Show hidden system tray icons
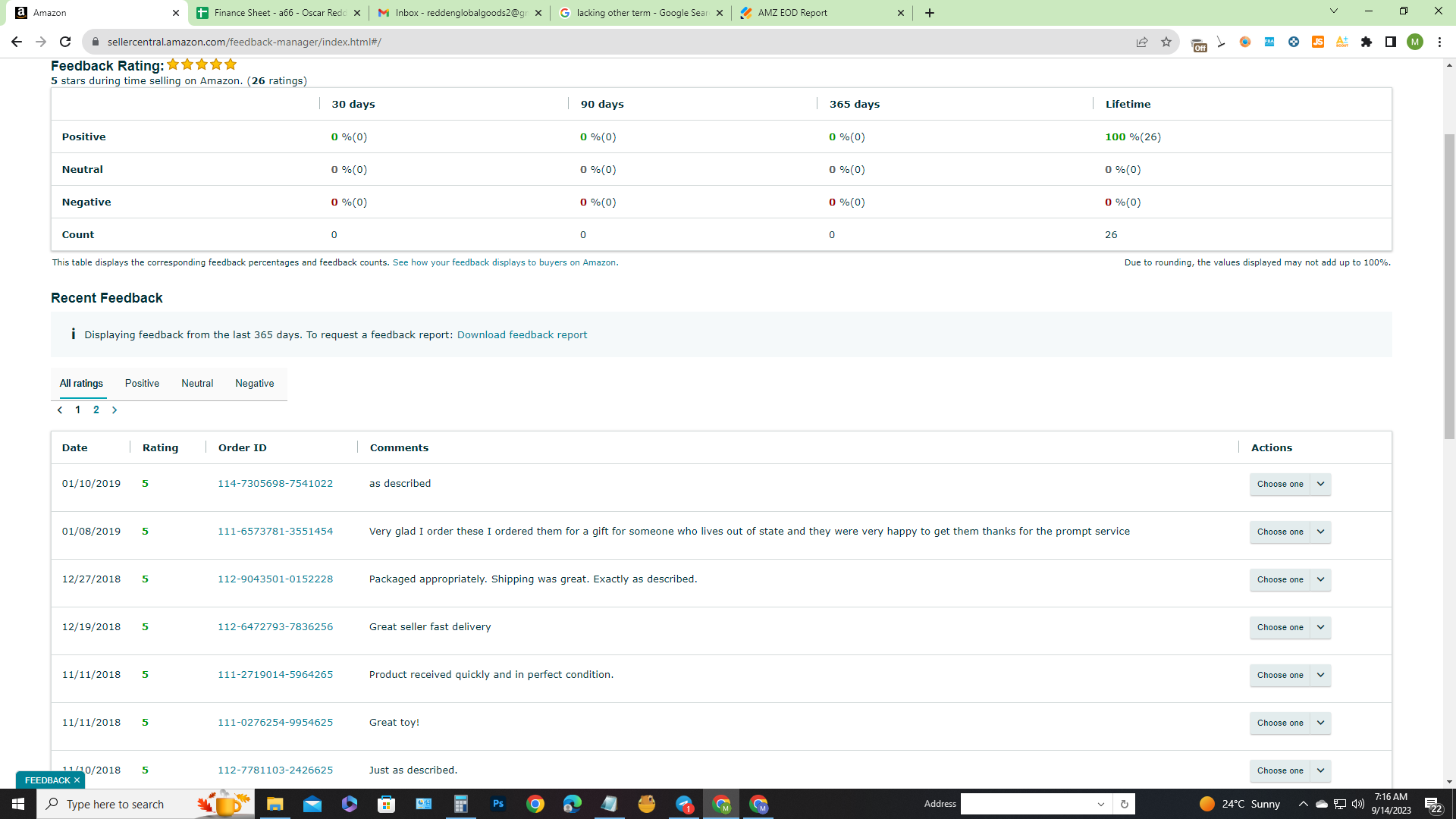This screenshot has height=819, width=1456. 1303,804
